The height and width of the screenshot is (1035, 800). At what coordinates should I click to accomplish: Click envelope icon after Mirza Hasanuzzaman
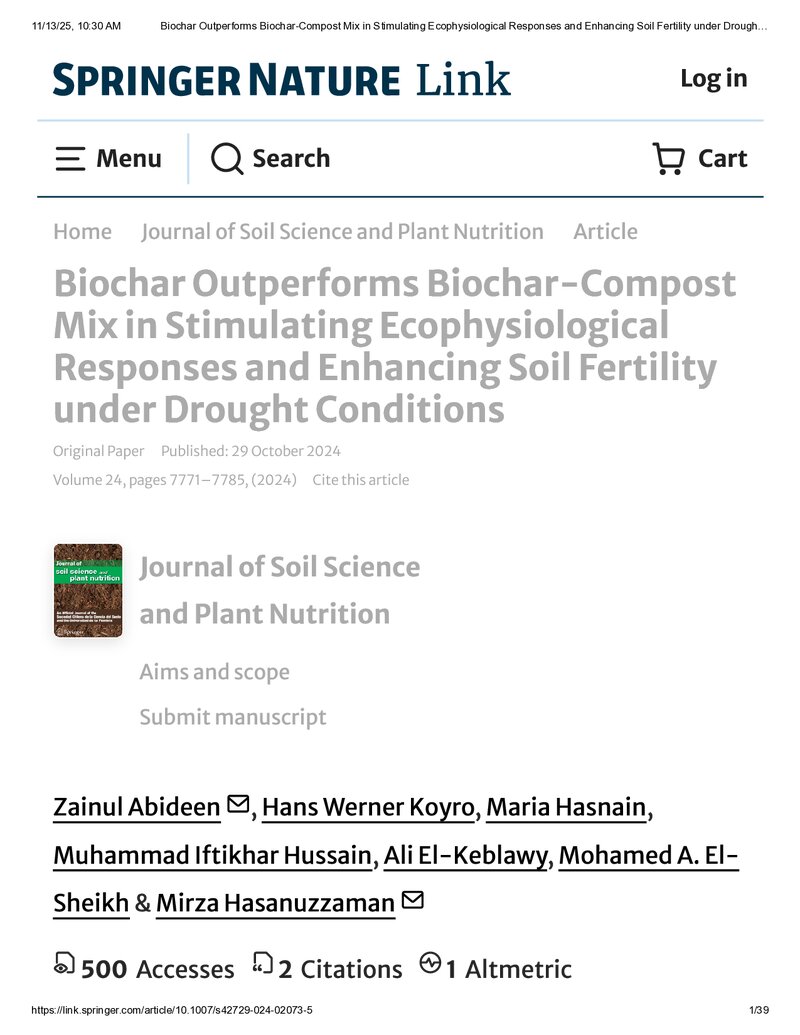[413, 900]
